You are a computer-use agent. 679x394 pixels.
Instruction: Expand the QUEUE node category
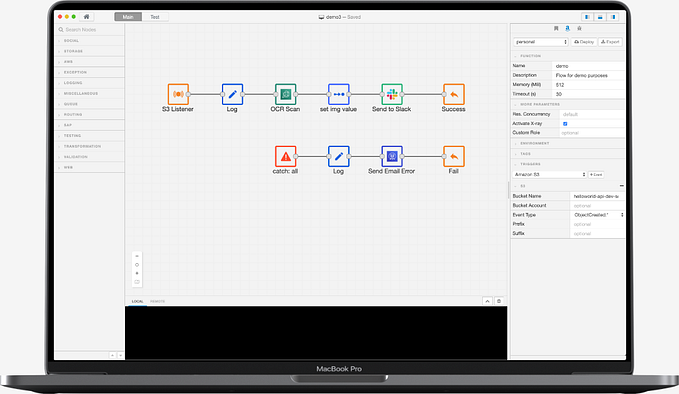[90, 104]
